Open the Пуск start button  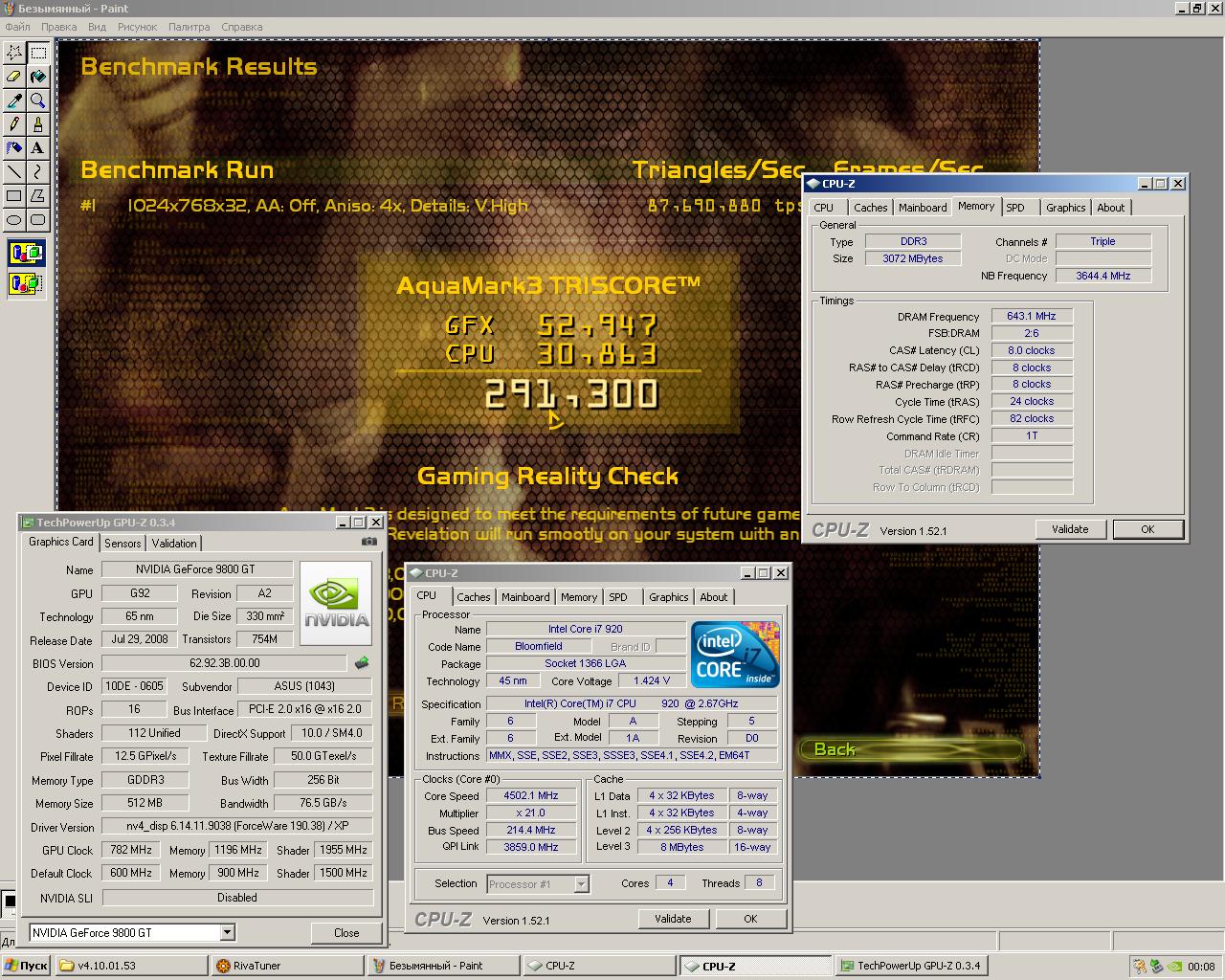tap(27, 966)
